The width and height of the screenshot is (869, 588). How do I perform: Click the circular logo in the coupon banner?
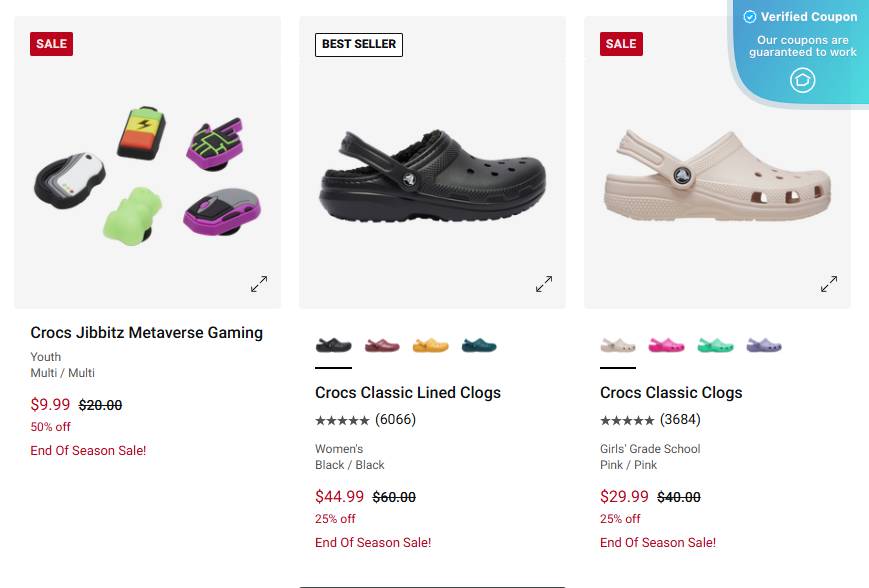pyautogui.click(x=802, y=79)
